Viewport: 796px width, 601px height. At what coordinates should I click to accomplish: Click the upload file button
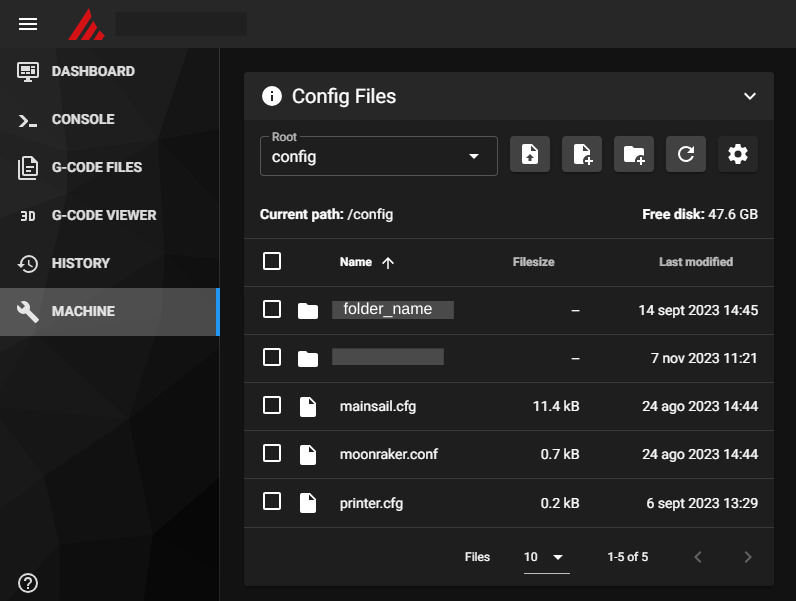click(530, 154)
